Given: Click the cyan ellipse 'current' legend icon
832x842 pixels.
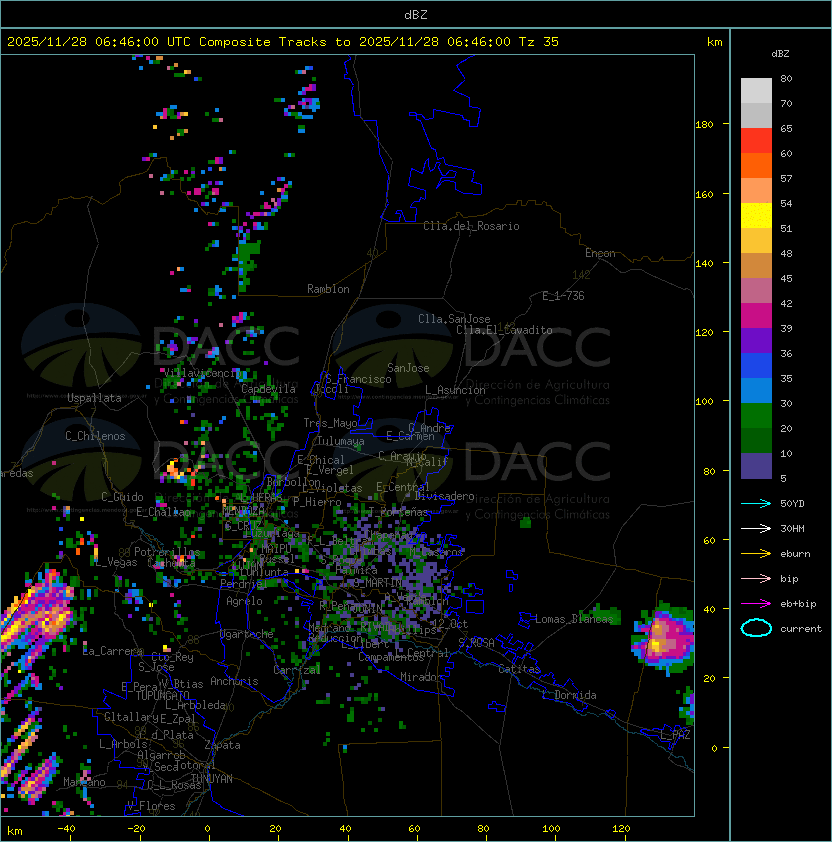Looking at the screenshot, I should point(756,628).
